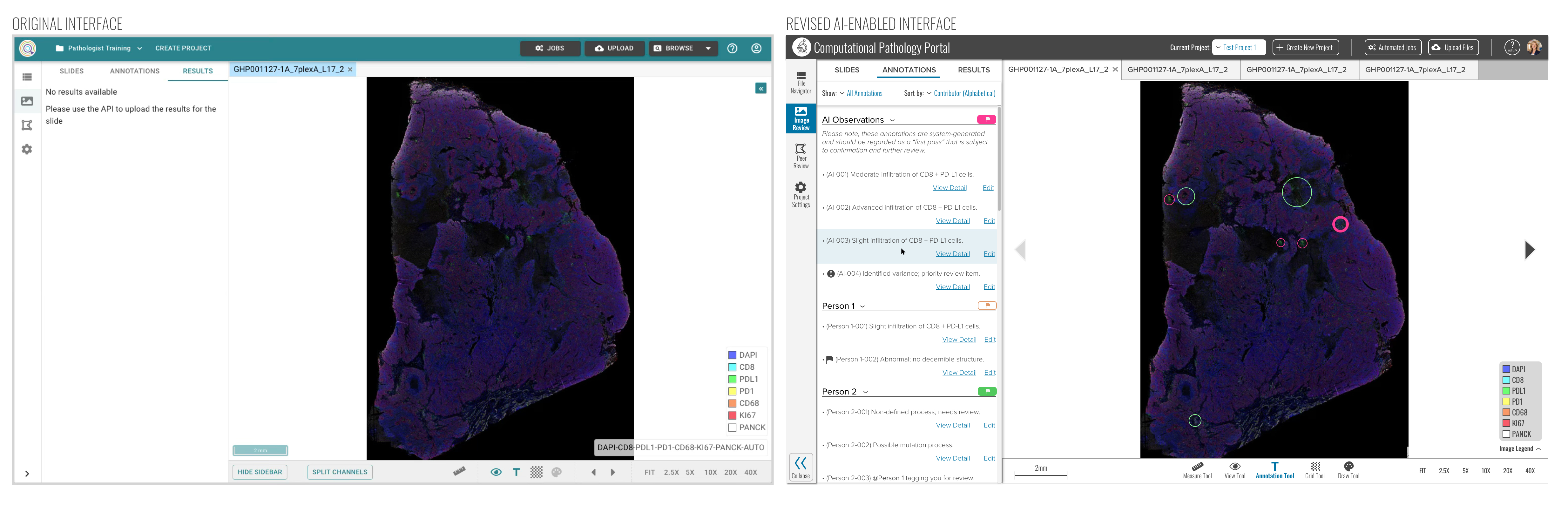Open the File Navigator panel
Image resolution: width=1568 pixels, height=505 pixels.
click(x=801, y=82)
